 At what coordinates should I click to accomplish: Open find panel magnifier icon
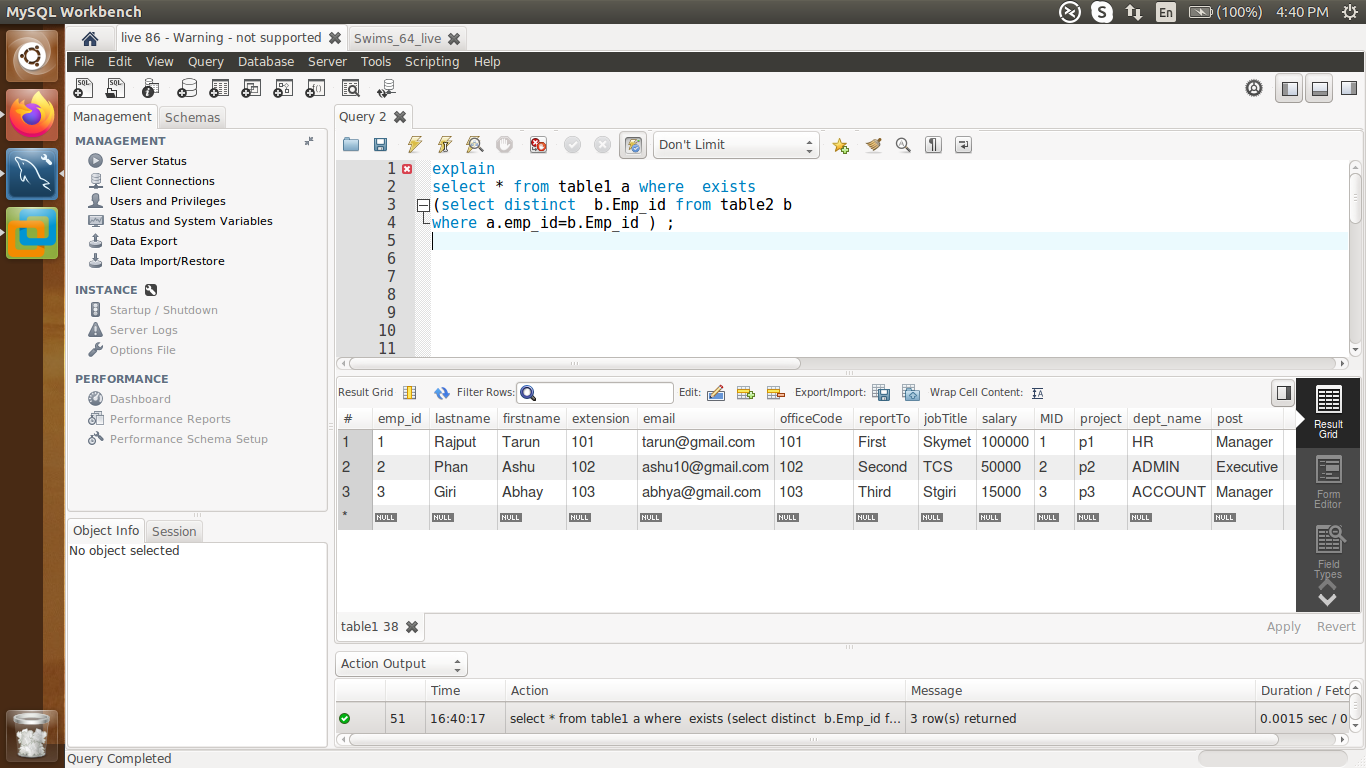903,145
